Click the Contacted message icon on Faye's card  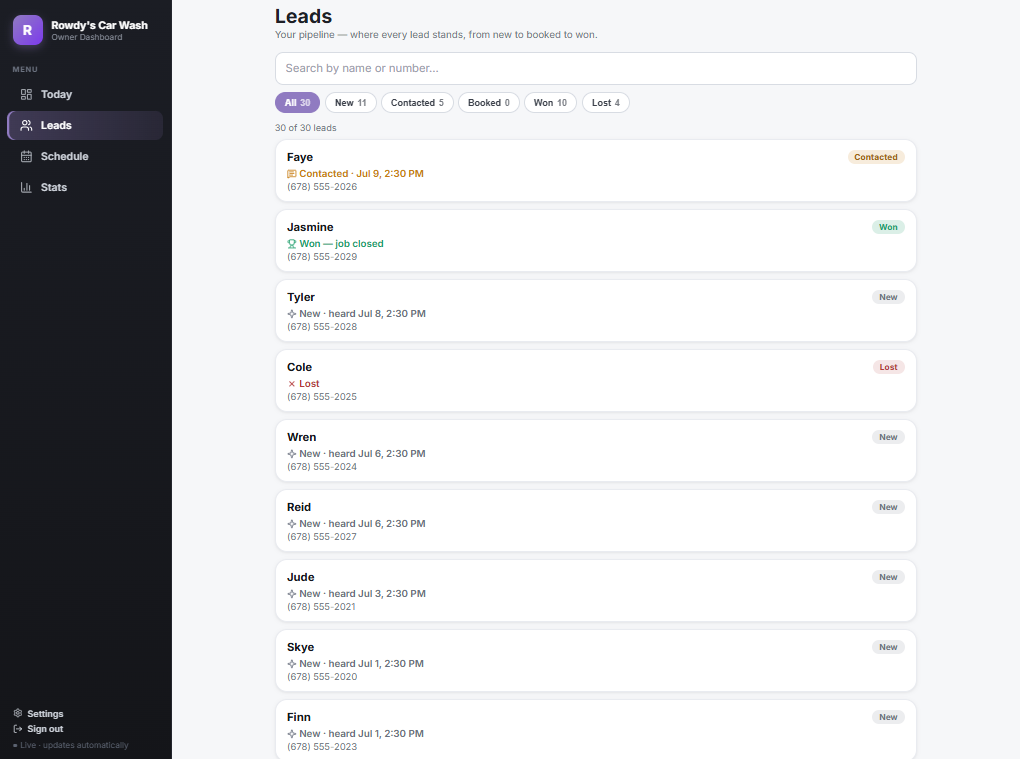point(291,174)
